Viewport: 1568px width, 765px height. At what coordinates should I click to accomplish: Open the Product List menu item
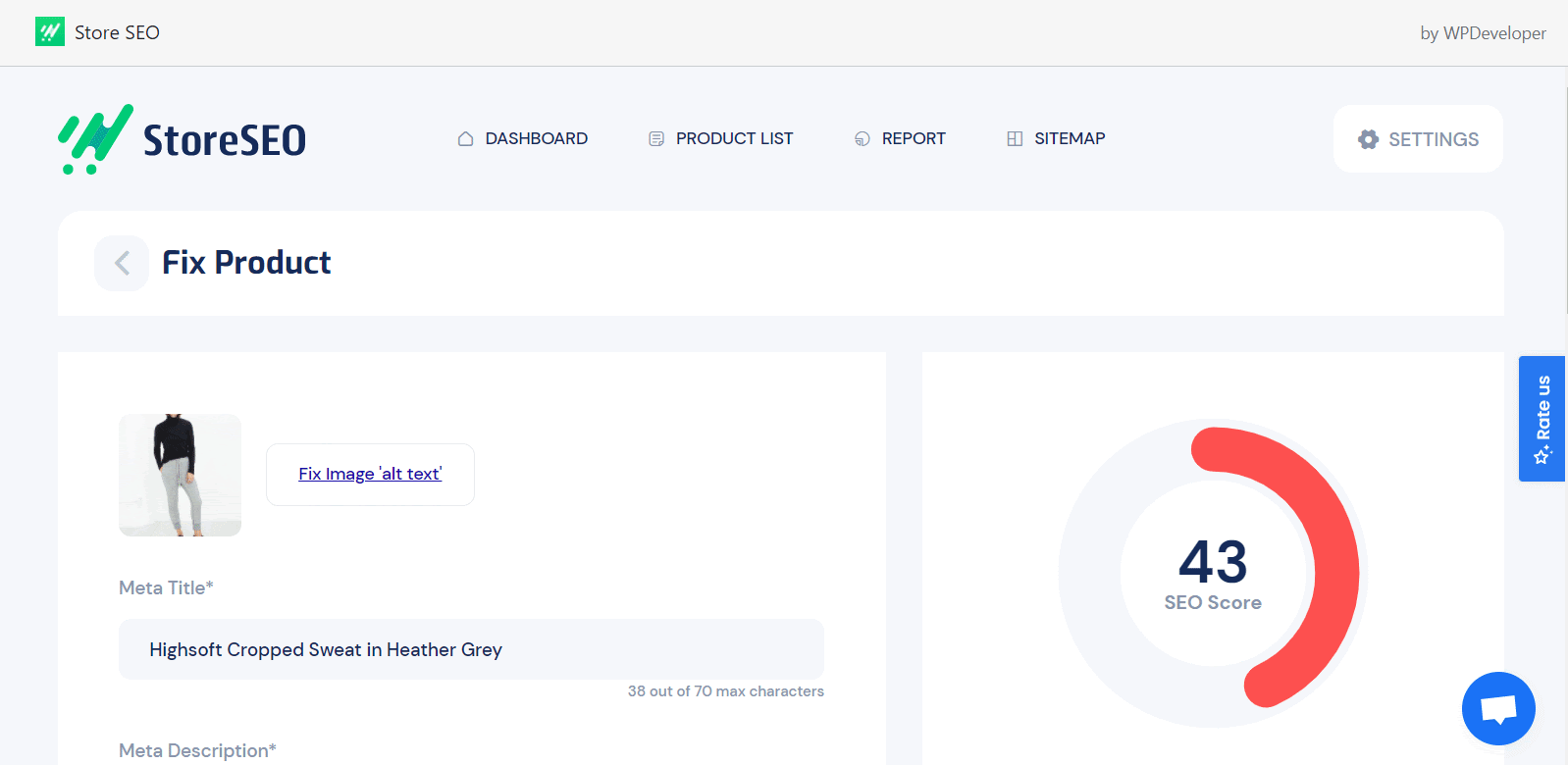(x=721, y=138)
